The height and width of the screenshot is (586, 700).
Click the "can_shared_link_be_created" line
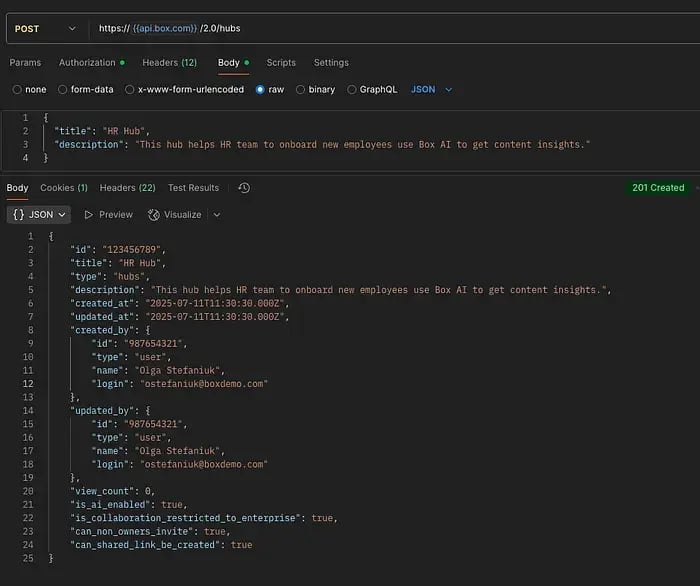[161, 545]
